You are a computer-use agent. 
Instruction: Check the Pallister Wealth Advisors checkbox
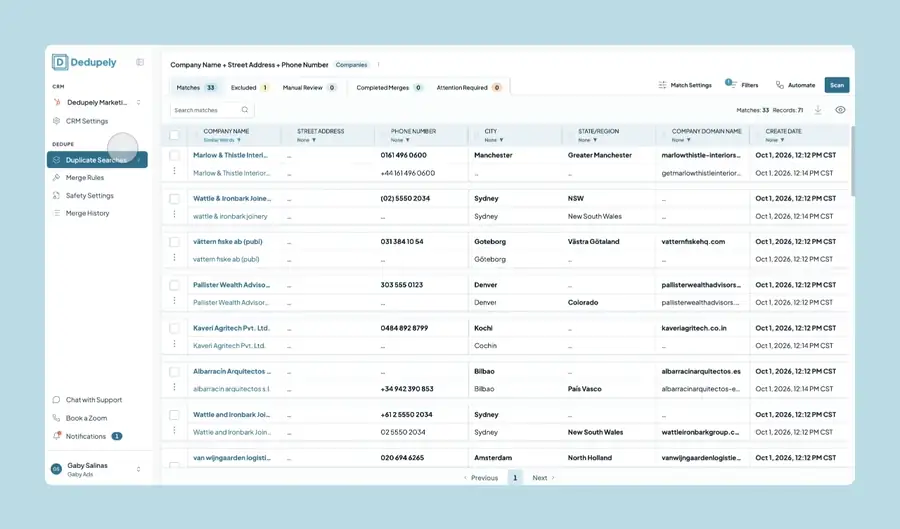[x=174, y=285]
